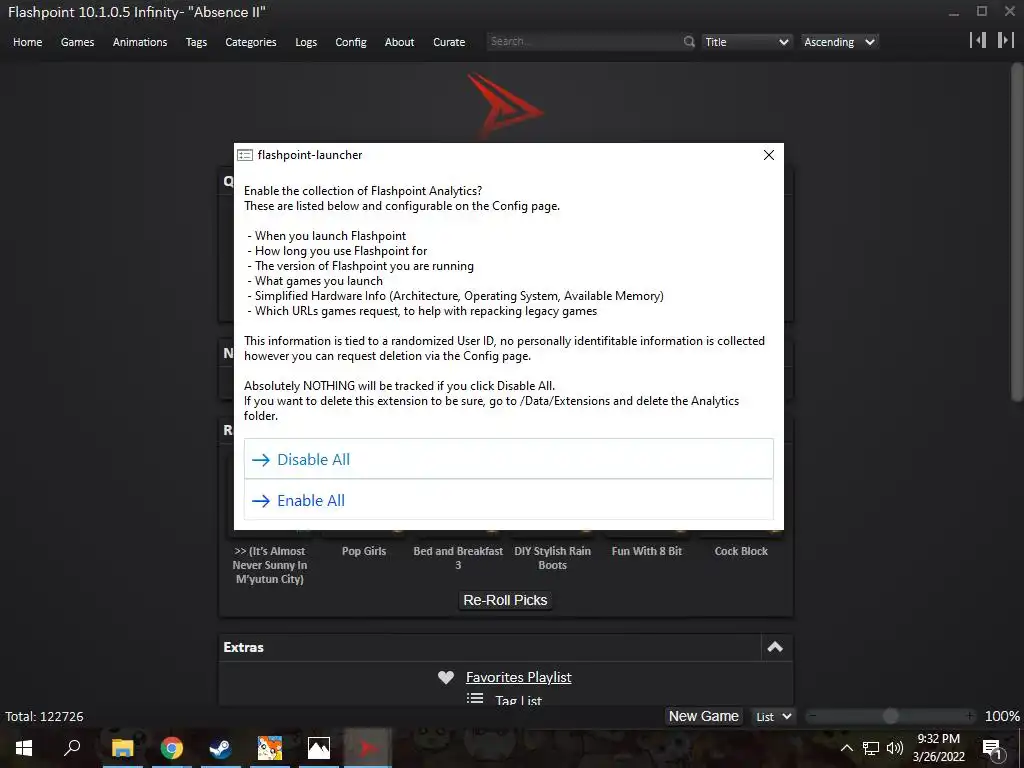This screenshot has height=768, width=1024.
Task: Click the zoom in plus icon
Action: tap(970, 716)
